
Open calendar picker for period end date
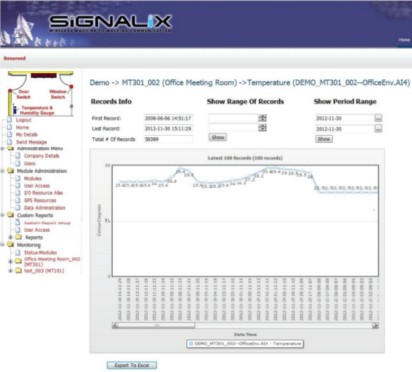tap(378, 129)
